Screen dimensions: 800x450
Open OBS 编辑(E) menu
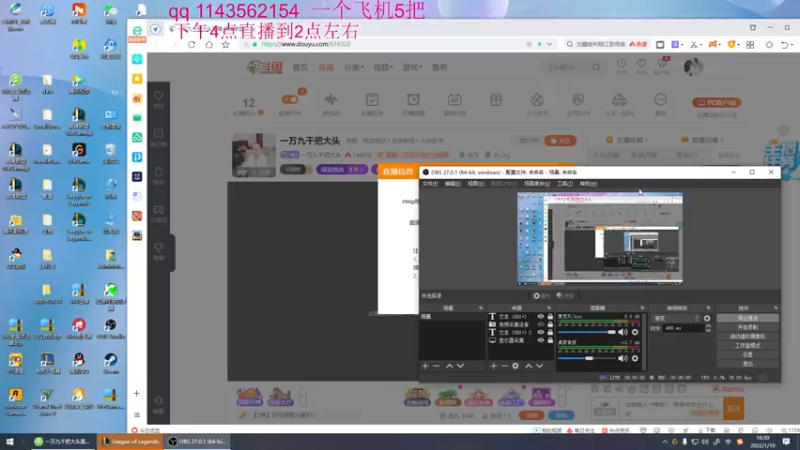(x=453, y=184)
